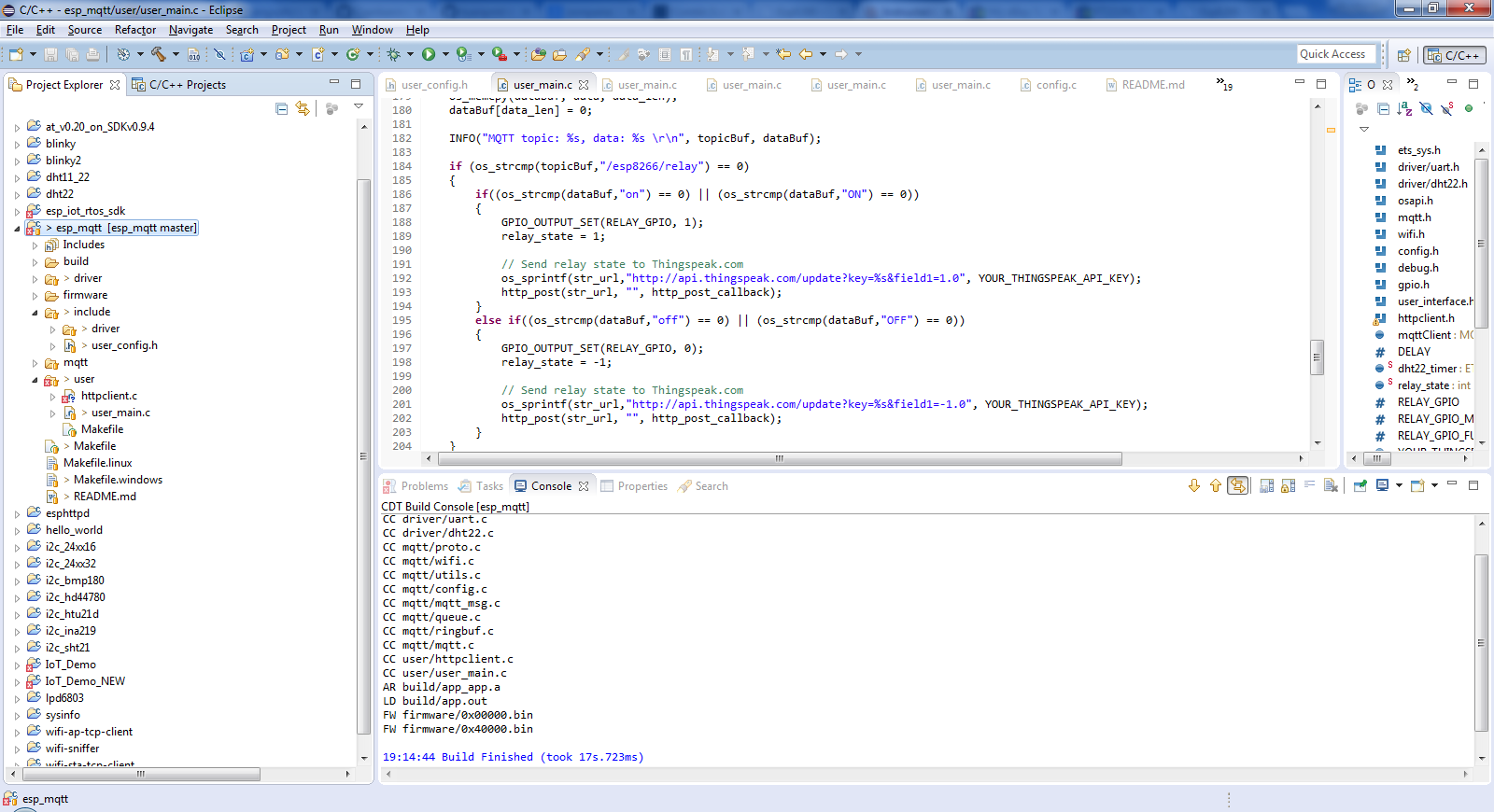Screen dimensions: 1494x812
Task: Click the green Run launch icon
Action: click(429, 54)
